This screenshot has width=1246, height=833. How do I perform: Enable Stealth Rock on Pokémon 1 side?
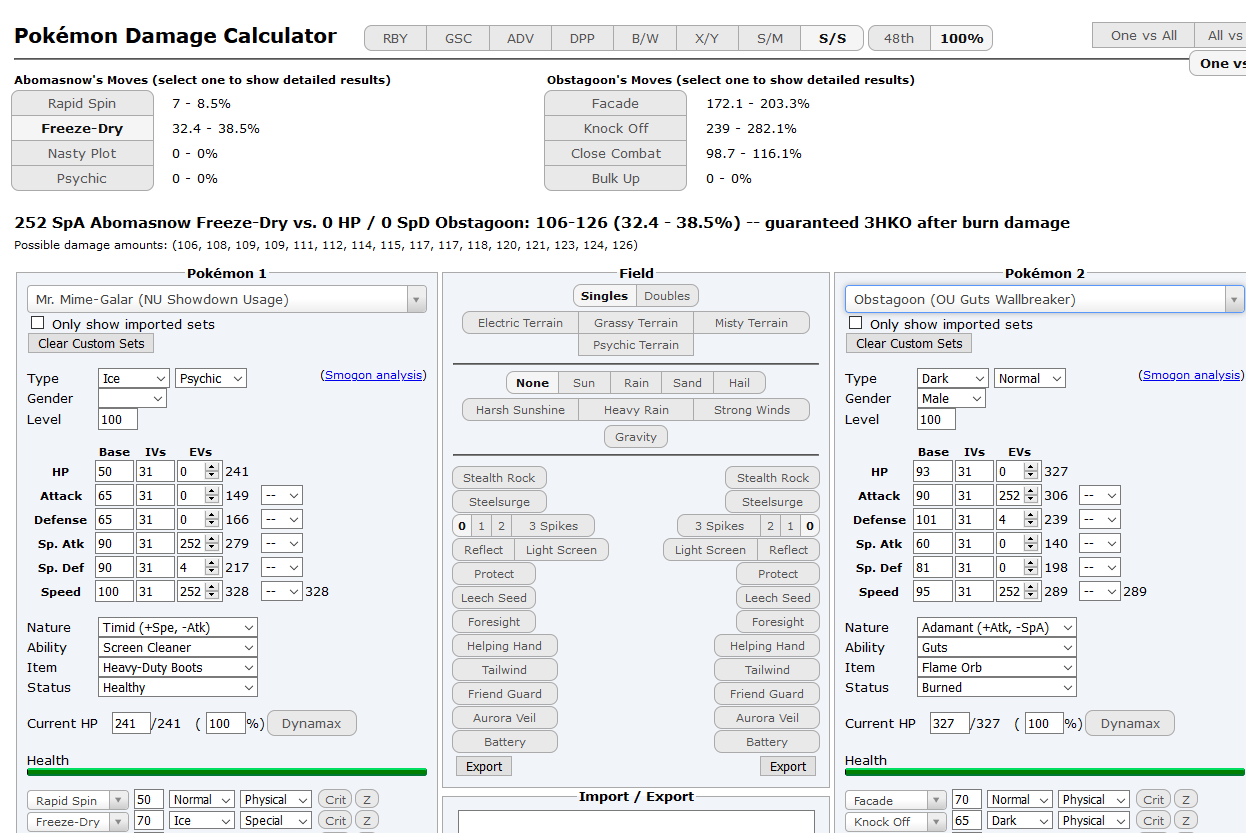pos(499,478)
